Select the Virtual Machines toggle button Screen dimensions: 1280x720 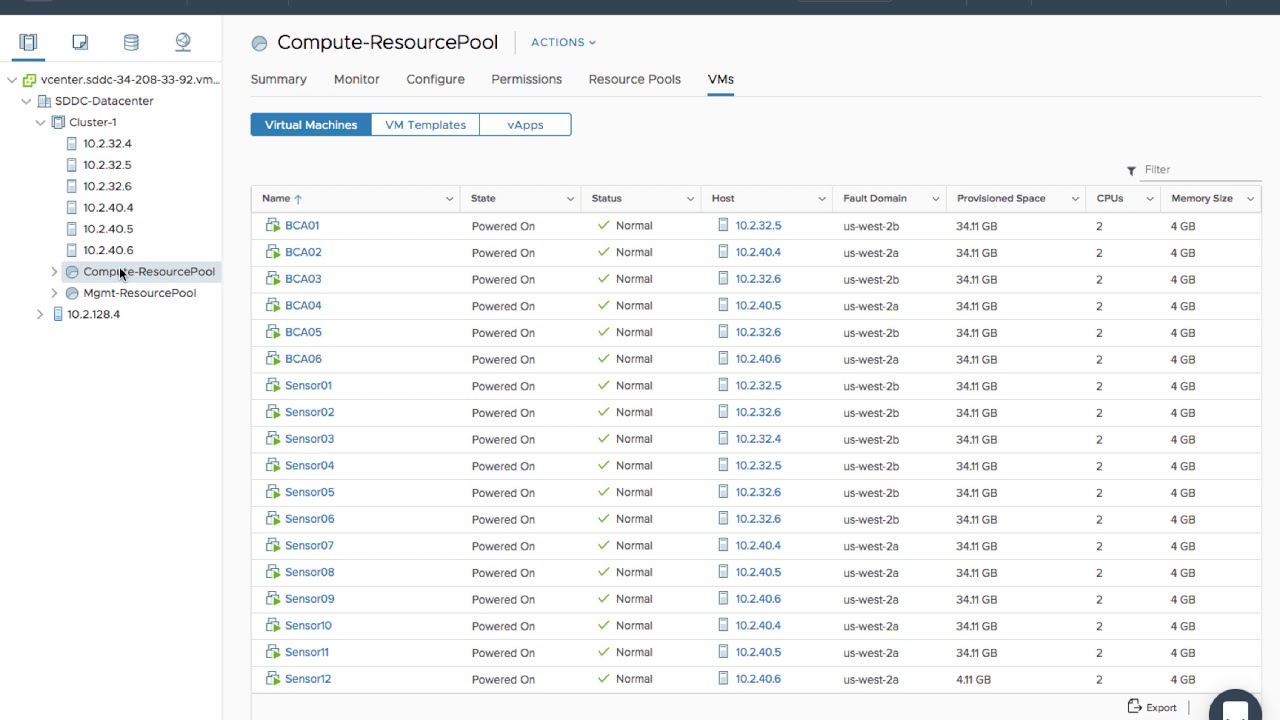(x=310, y=125)
